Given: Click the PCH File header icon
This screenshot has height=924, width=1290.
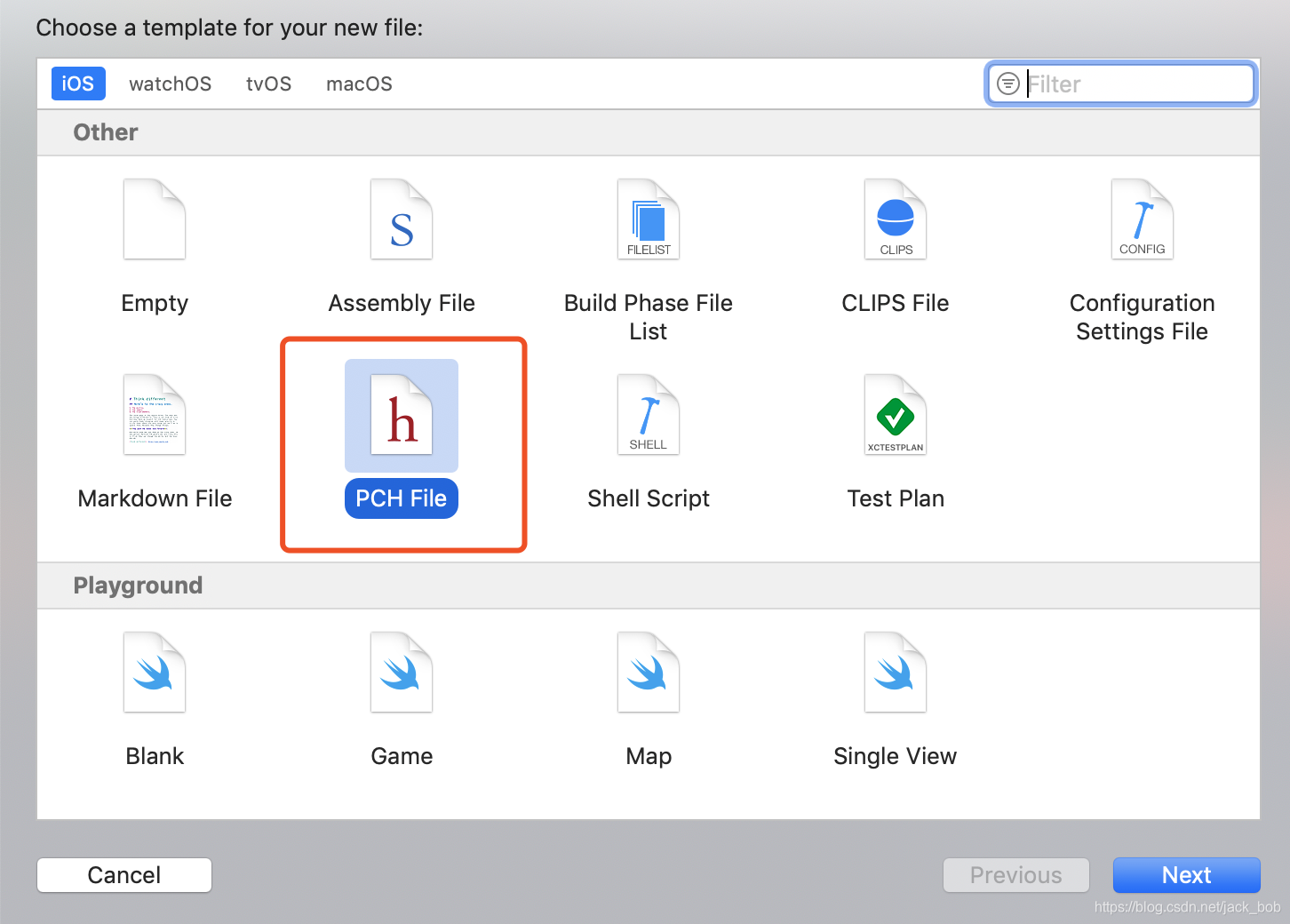Looking at the screenshot, I should click(x=402, y=415).
